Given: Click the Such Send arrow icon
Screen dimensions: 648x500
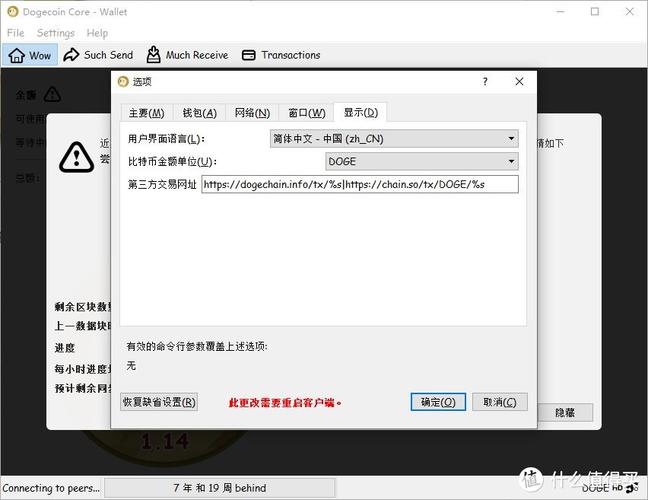Looking at the screenshot, I should 71,55.
